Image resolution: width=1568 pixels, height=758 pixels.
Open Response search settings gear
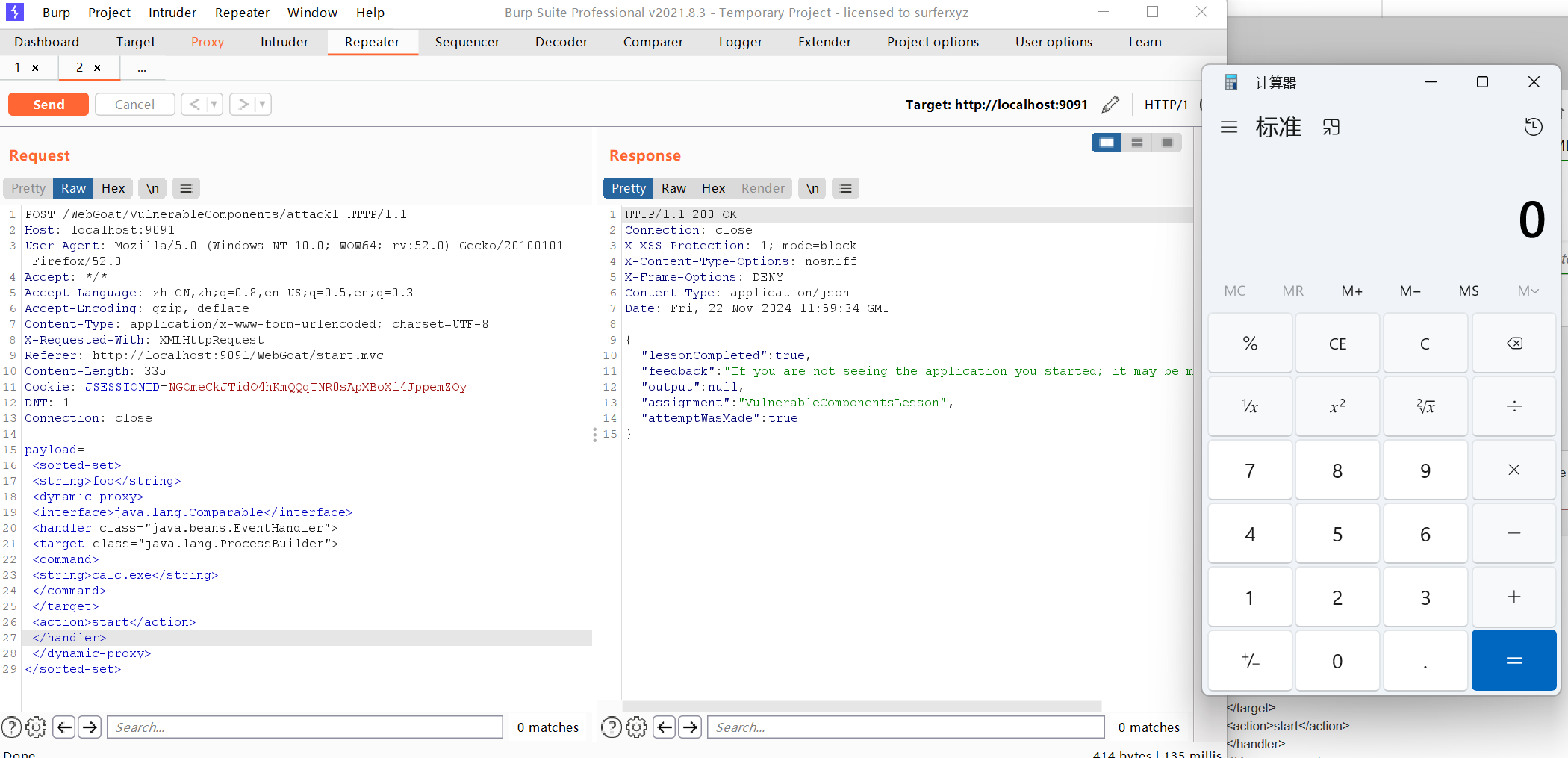click(636, 727)
